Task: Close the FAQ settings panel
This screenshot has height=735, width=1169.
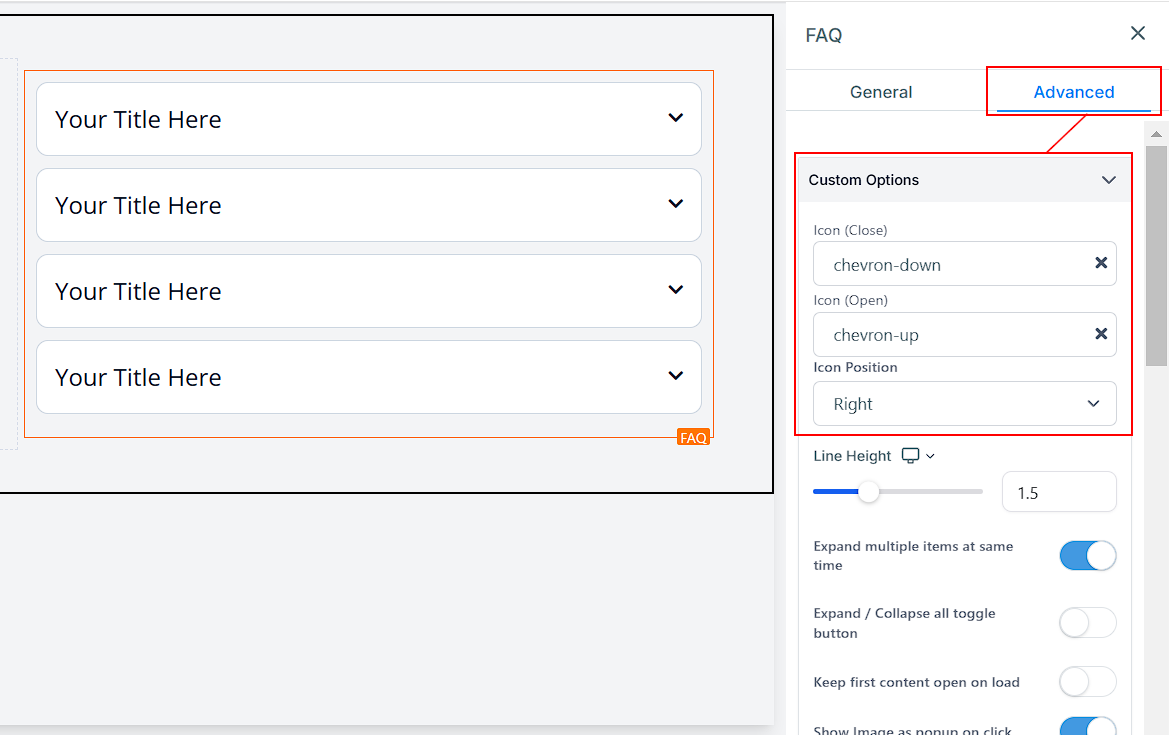Action: 1137,34
